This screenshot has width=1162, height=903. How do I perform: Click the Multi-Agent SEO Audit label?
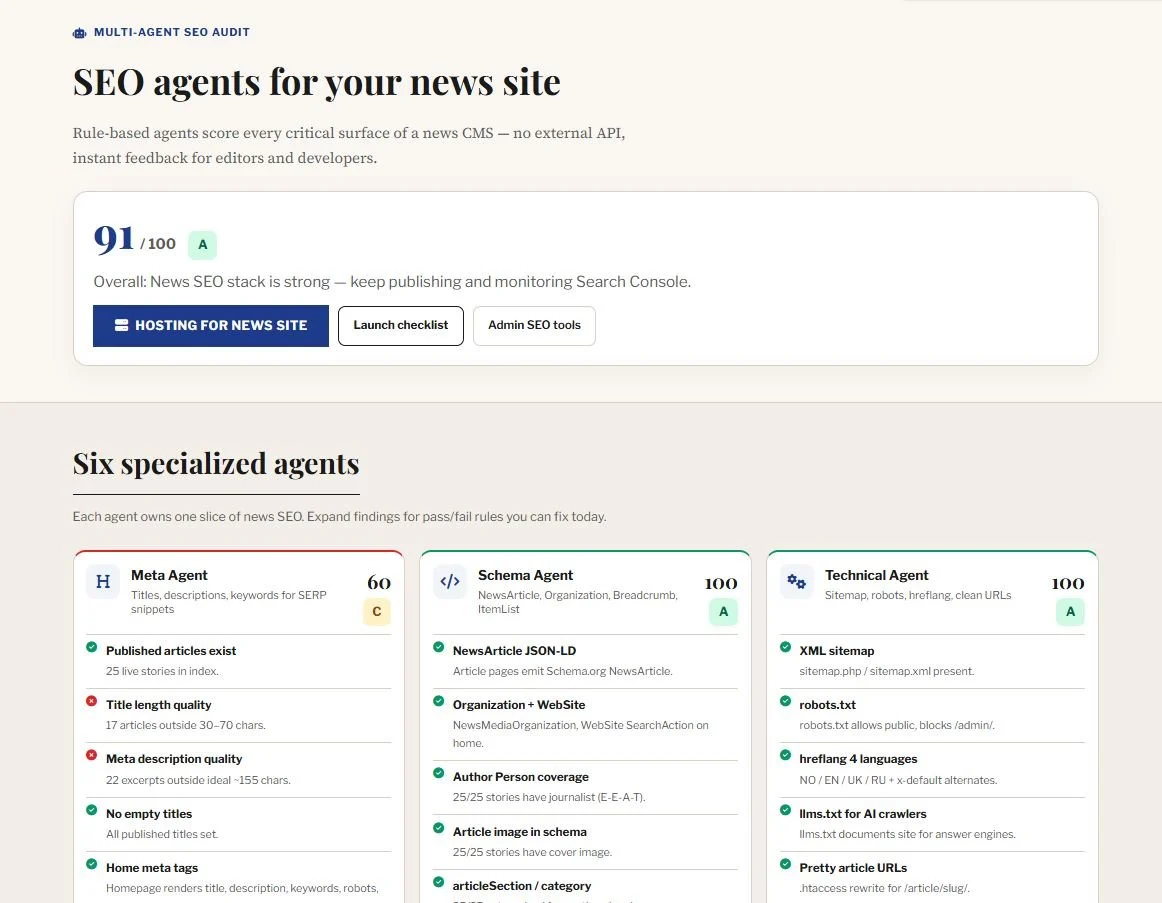(172, 33)
